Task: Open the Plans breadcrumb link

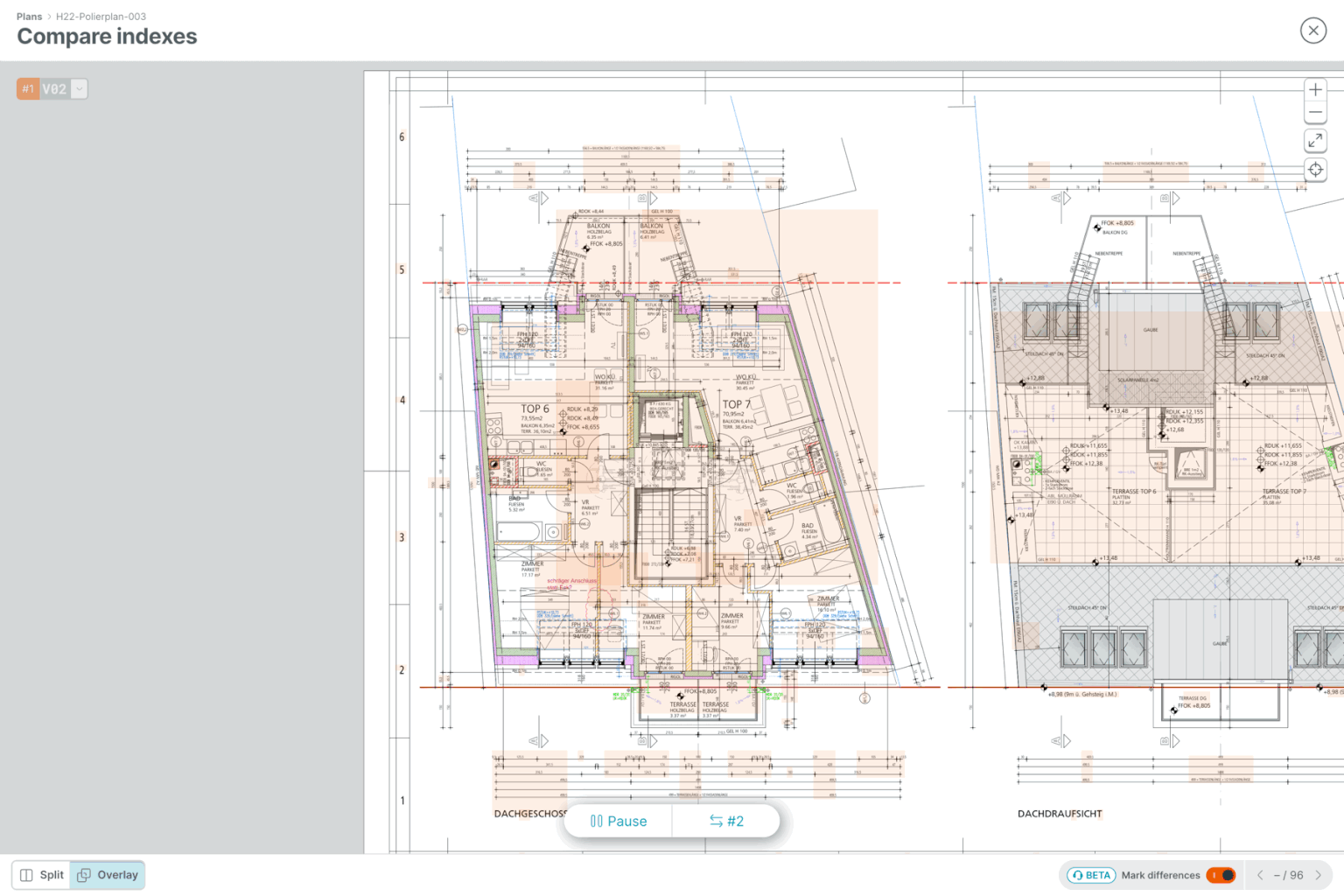Action: [29, 17]
